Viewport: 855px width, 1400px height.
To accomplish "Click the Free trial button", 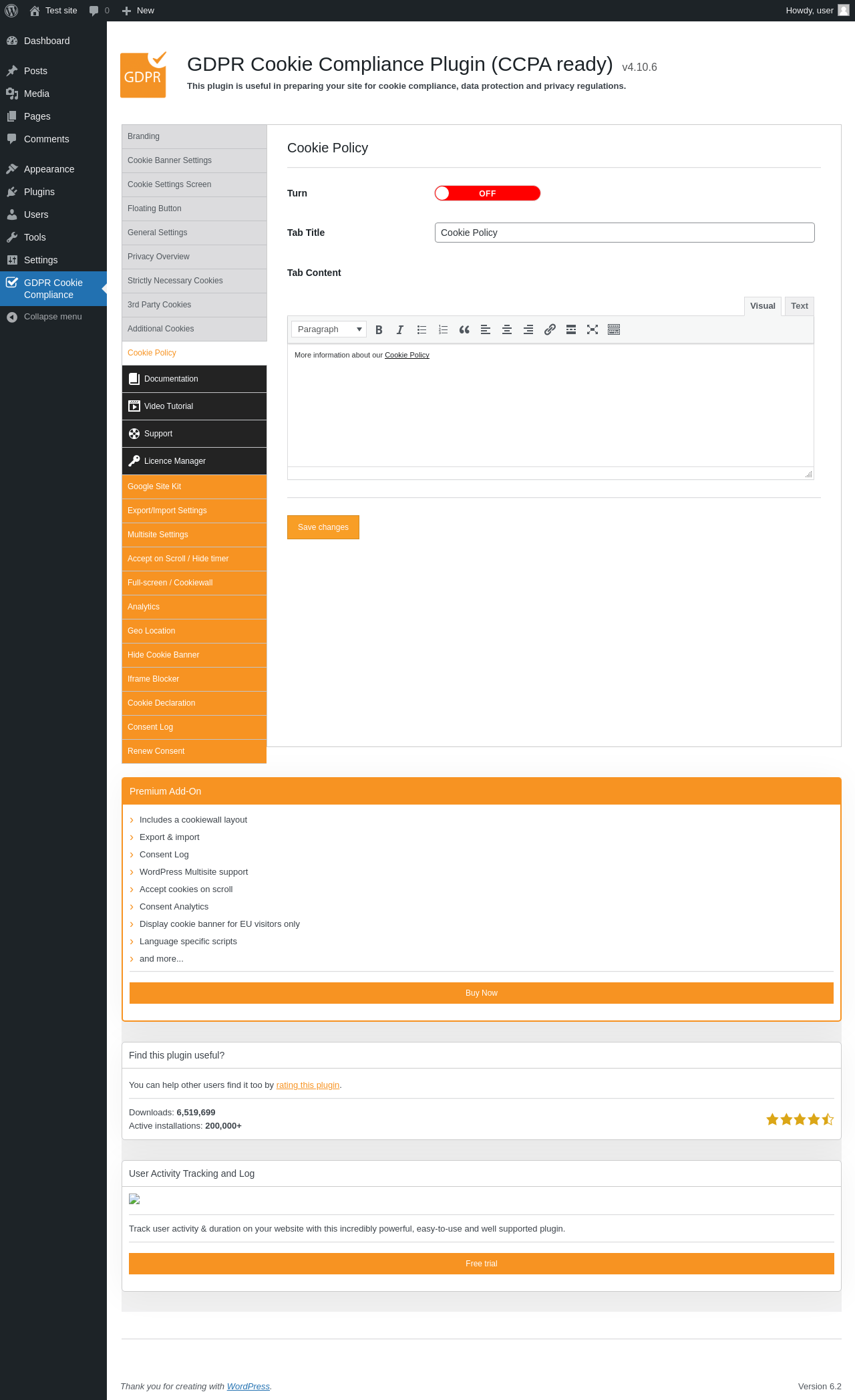I will [x=482, y=1264].
